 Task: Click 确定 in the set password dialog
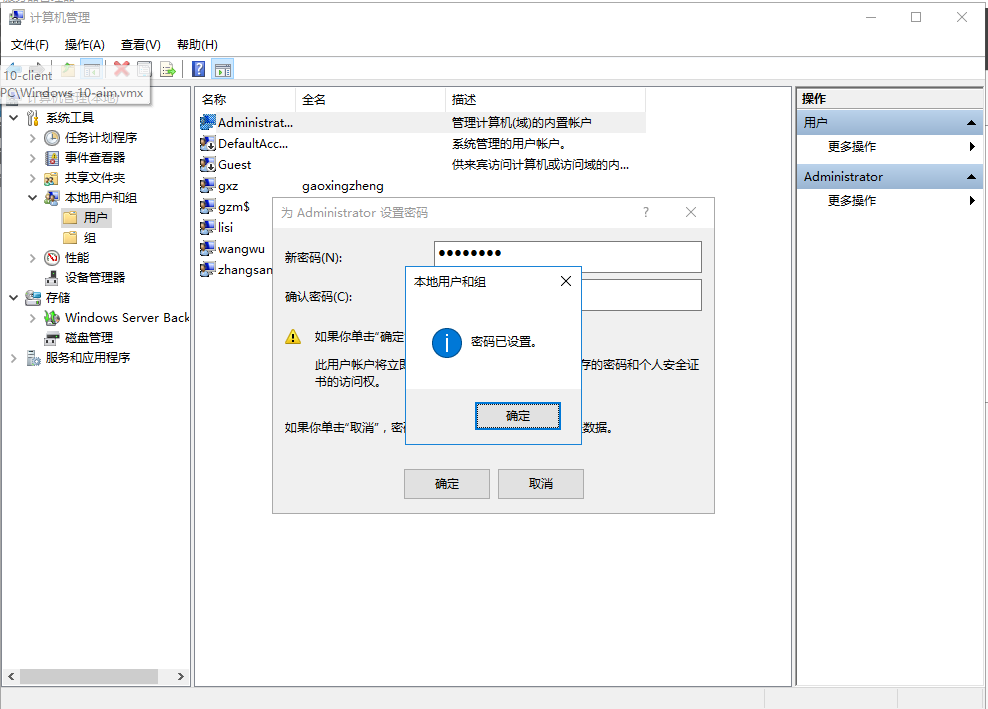(447, 484)
